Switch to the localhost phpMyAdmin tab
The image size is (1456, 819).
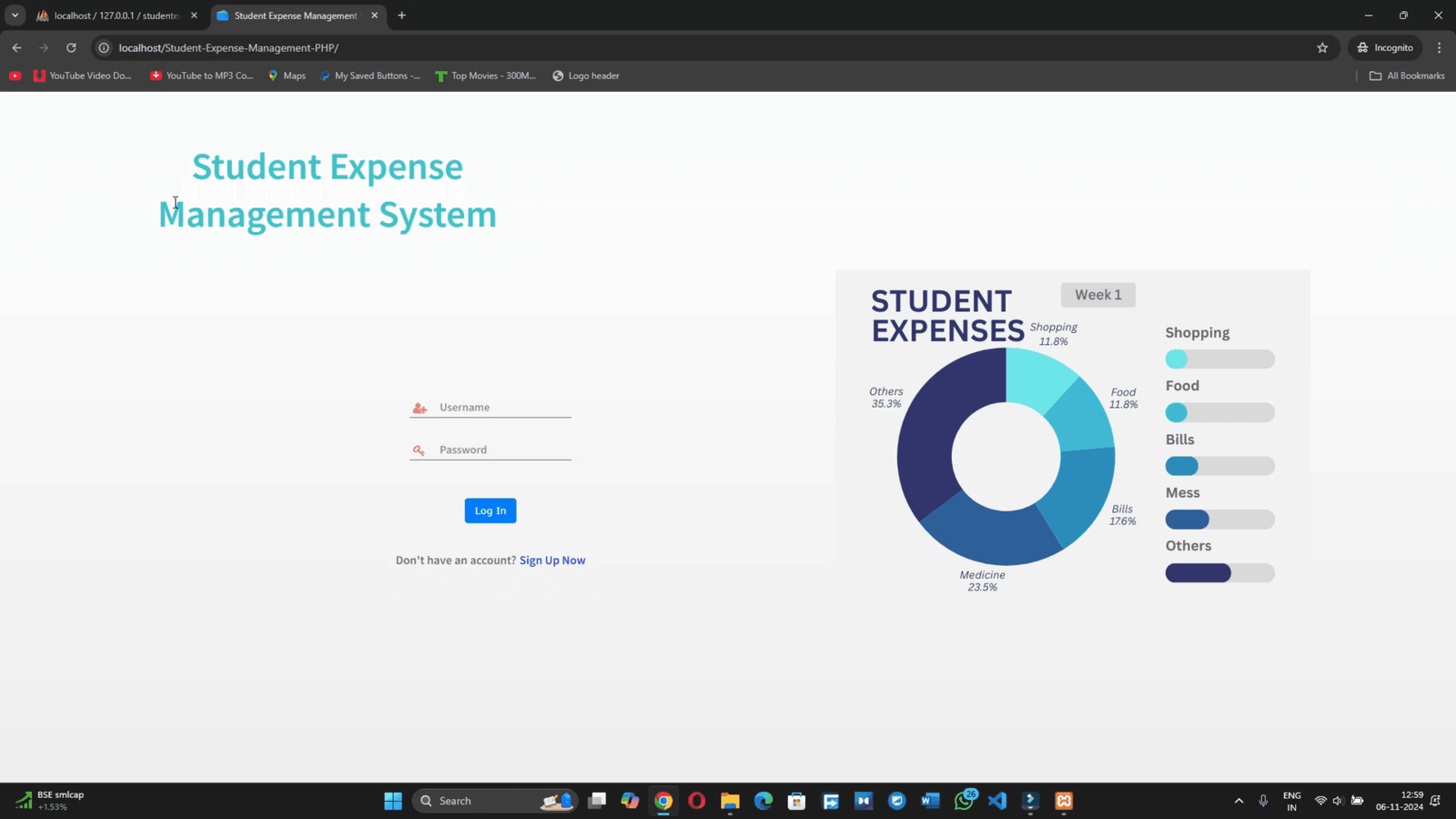point(116,15)
